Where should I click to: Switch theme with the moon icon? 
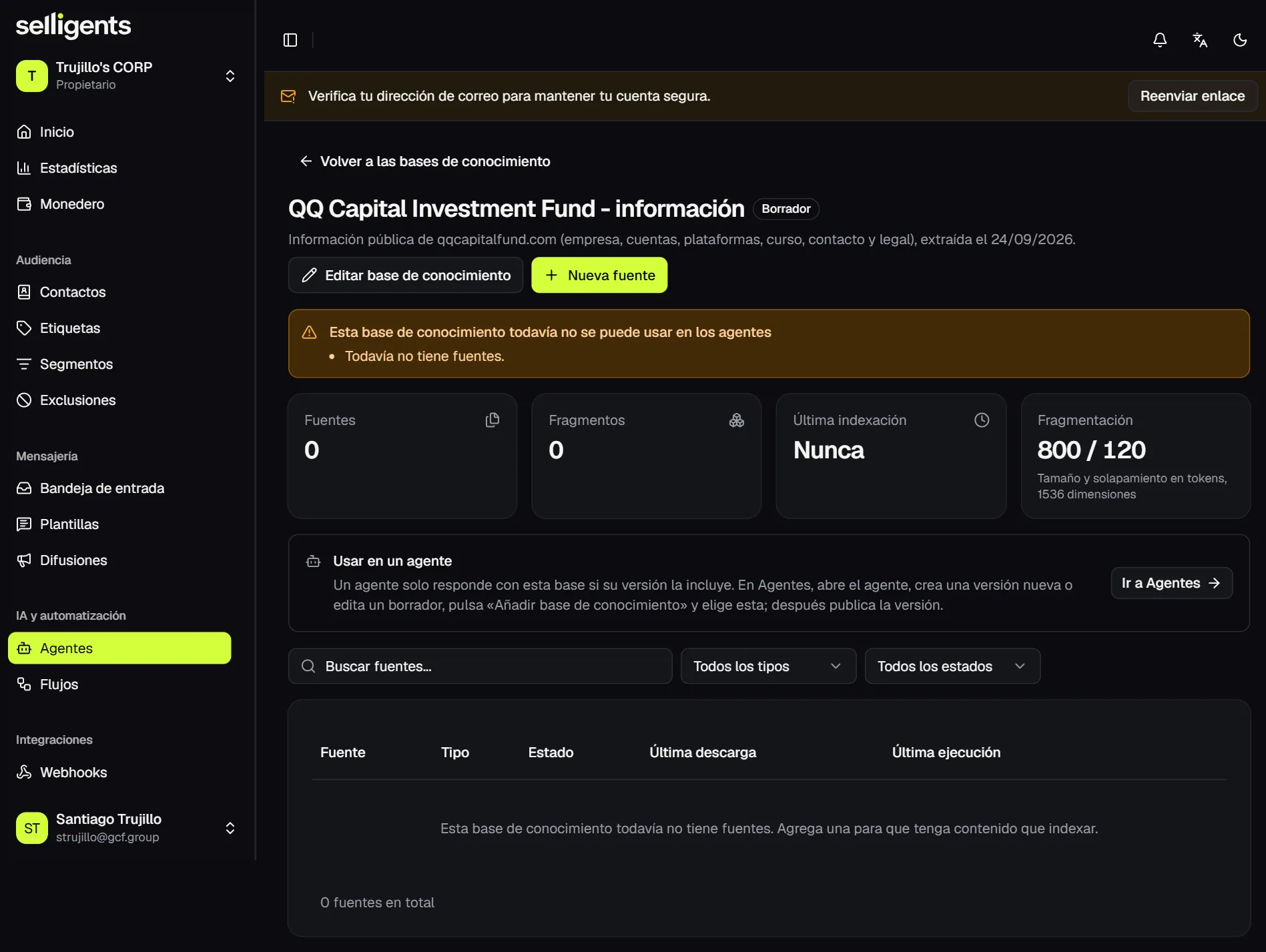(x=1240, y=40)
